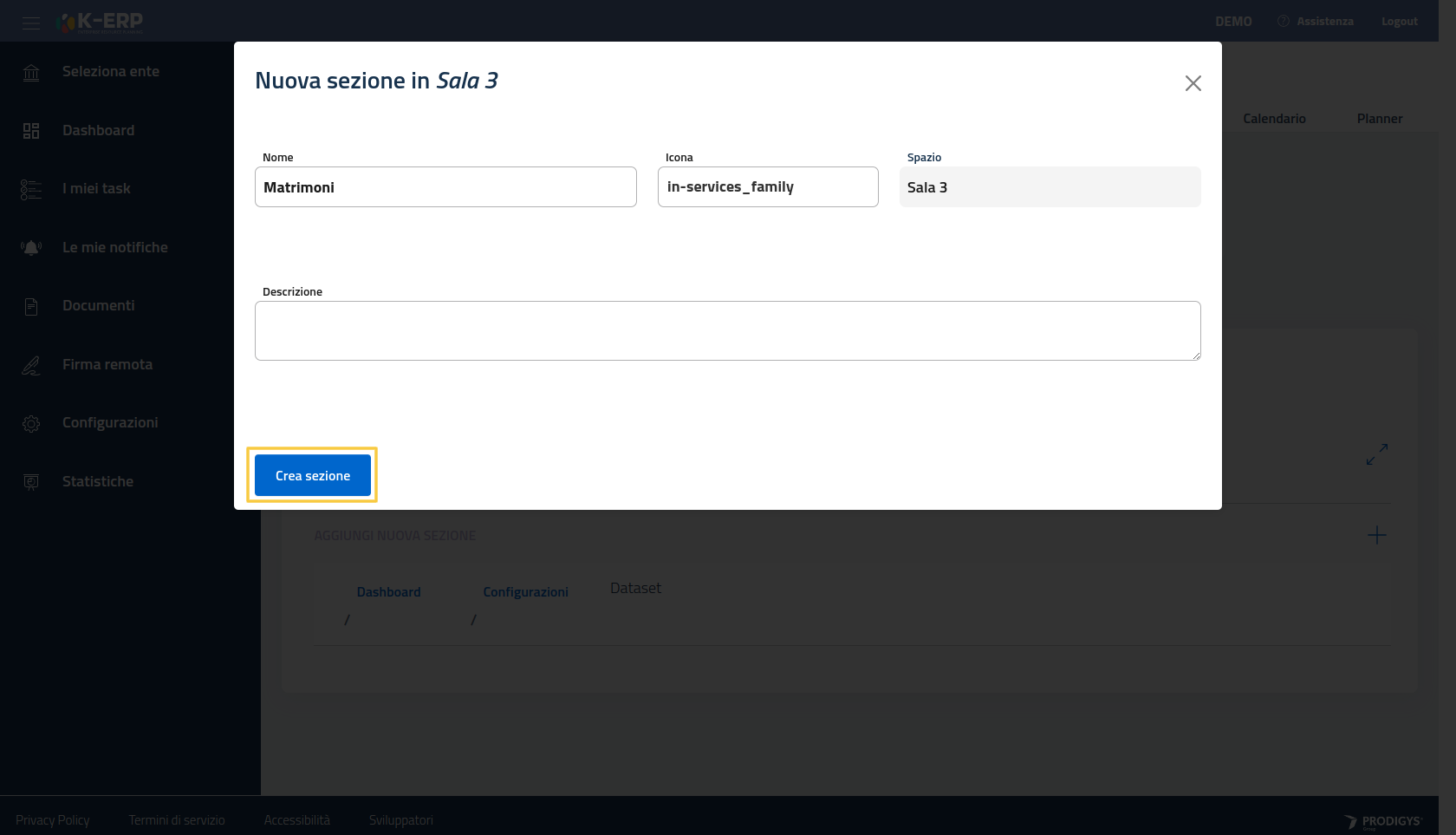Image resolution: width=1456 pixels, height=835 pixels.
Task: Click the Icona input field
Action: click(767, 187)
